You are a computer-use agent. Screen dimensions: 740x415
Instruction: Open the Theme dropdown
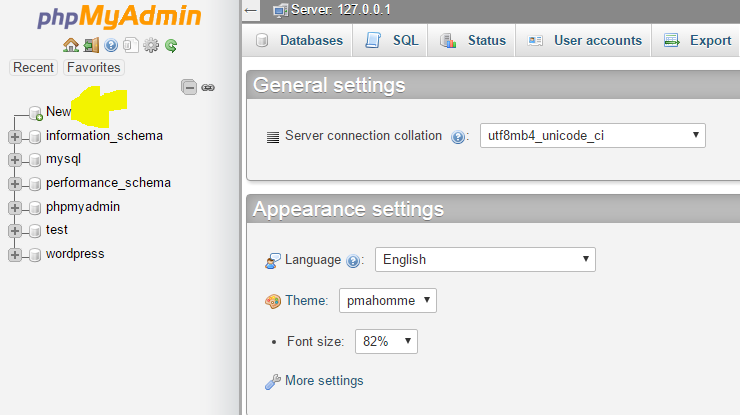387,300
